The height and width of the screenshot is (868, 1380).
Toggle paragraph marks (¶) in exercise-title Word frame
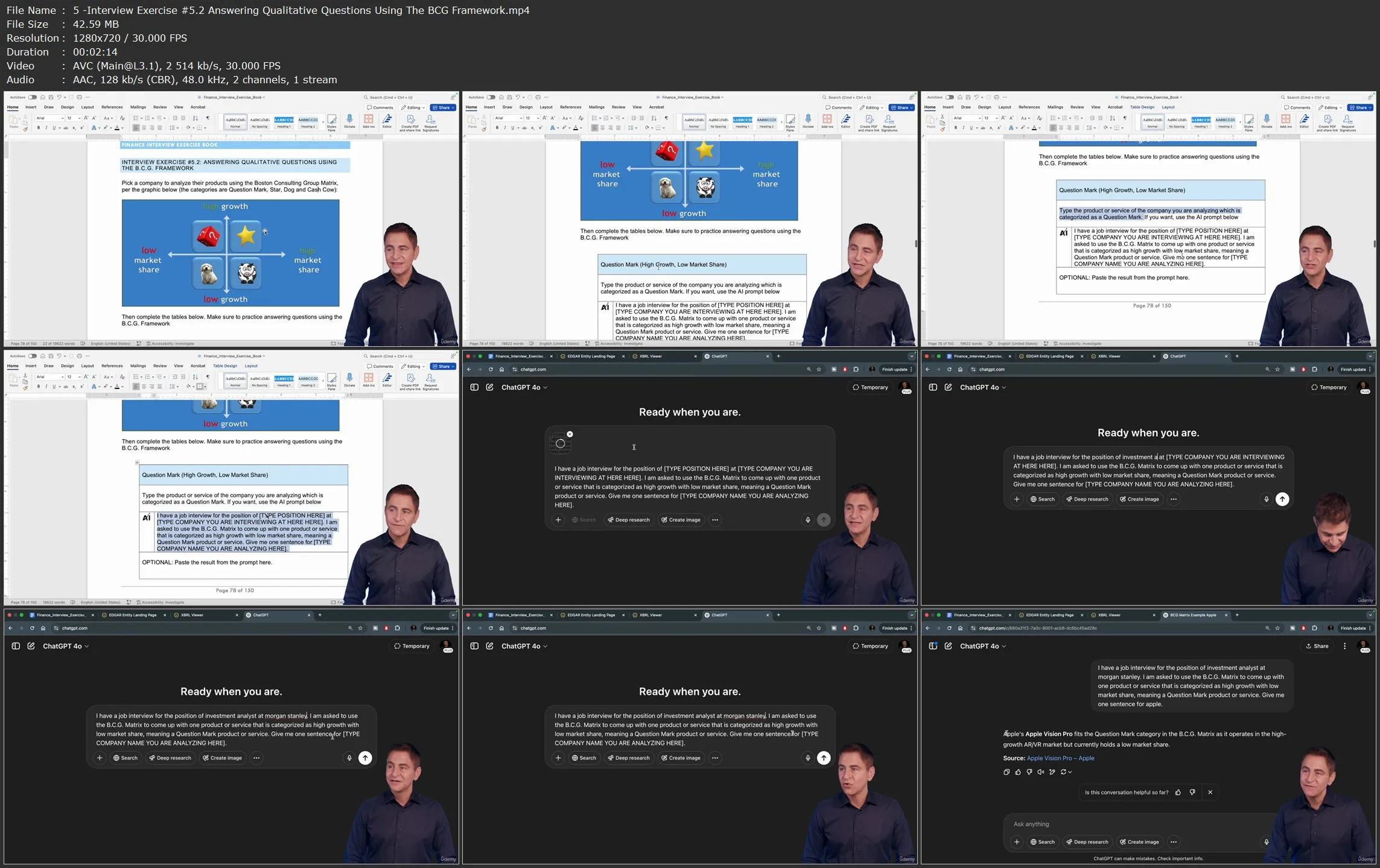tap(208, 118)
